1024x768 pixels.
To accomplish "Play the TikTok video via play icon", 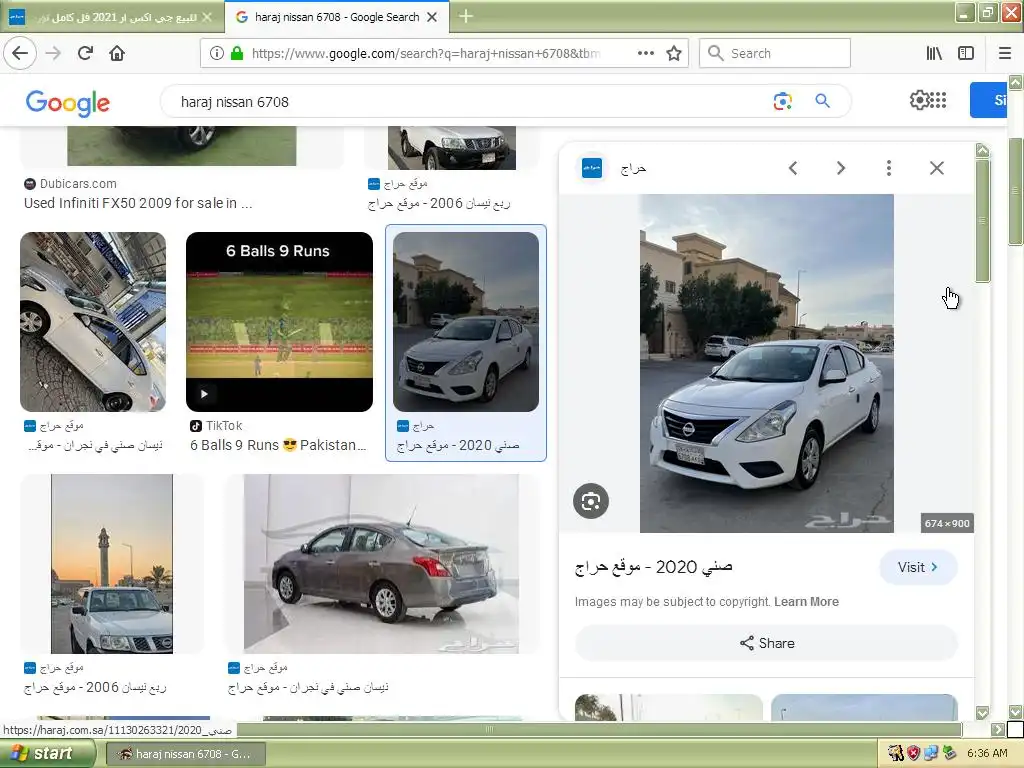I will (204, 394).
